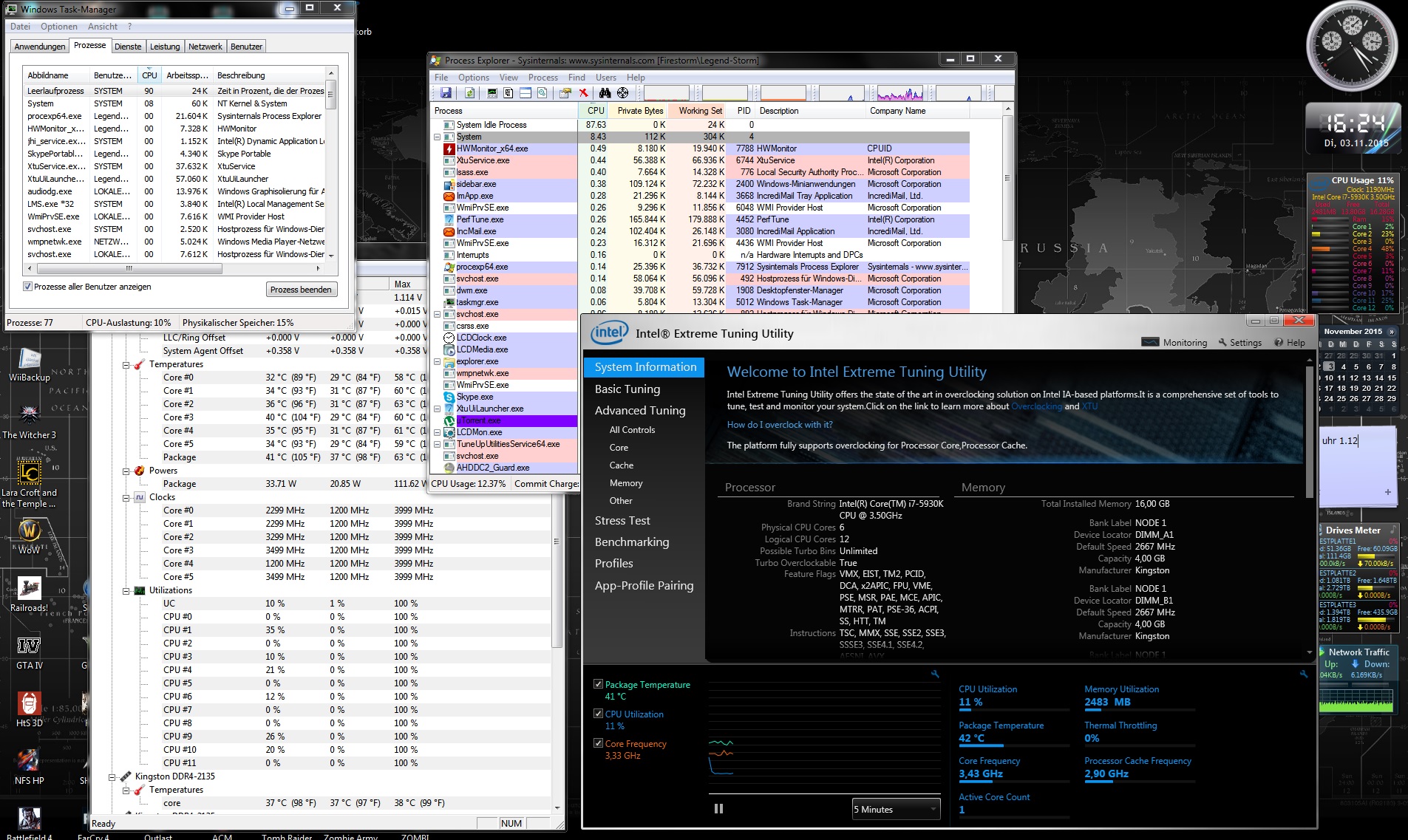Viewport: 1408px width, 840px height.
Task: Select the Cache item under Advanced Tuning
Action: [x=622, y=465]
